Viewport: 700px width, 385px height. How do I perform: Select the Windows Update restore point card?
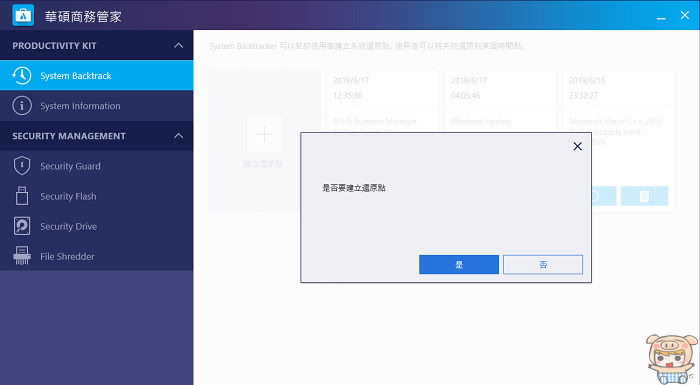pyautogui.click(x=500, y=100)
